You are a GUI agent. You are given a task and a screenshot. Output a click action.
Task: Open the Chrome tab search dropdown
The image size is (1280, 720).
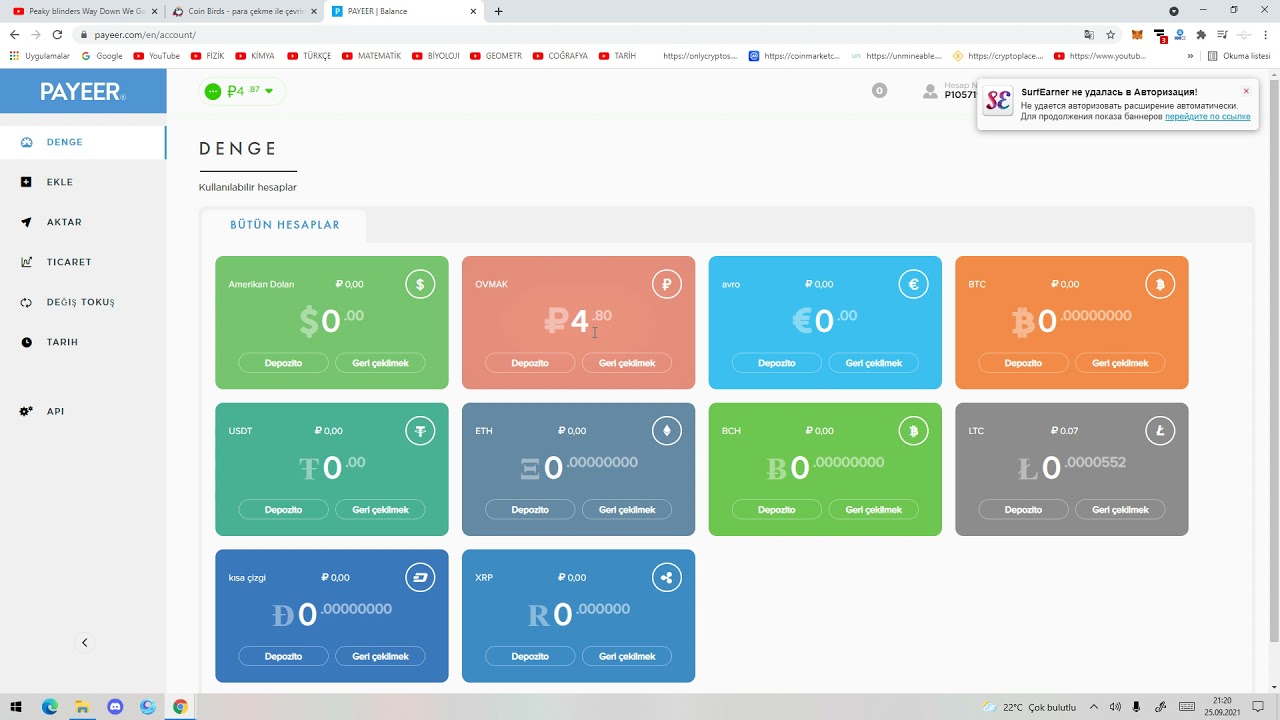coord(1174,11)
